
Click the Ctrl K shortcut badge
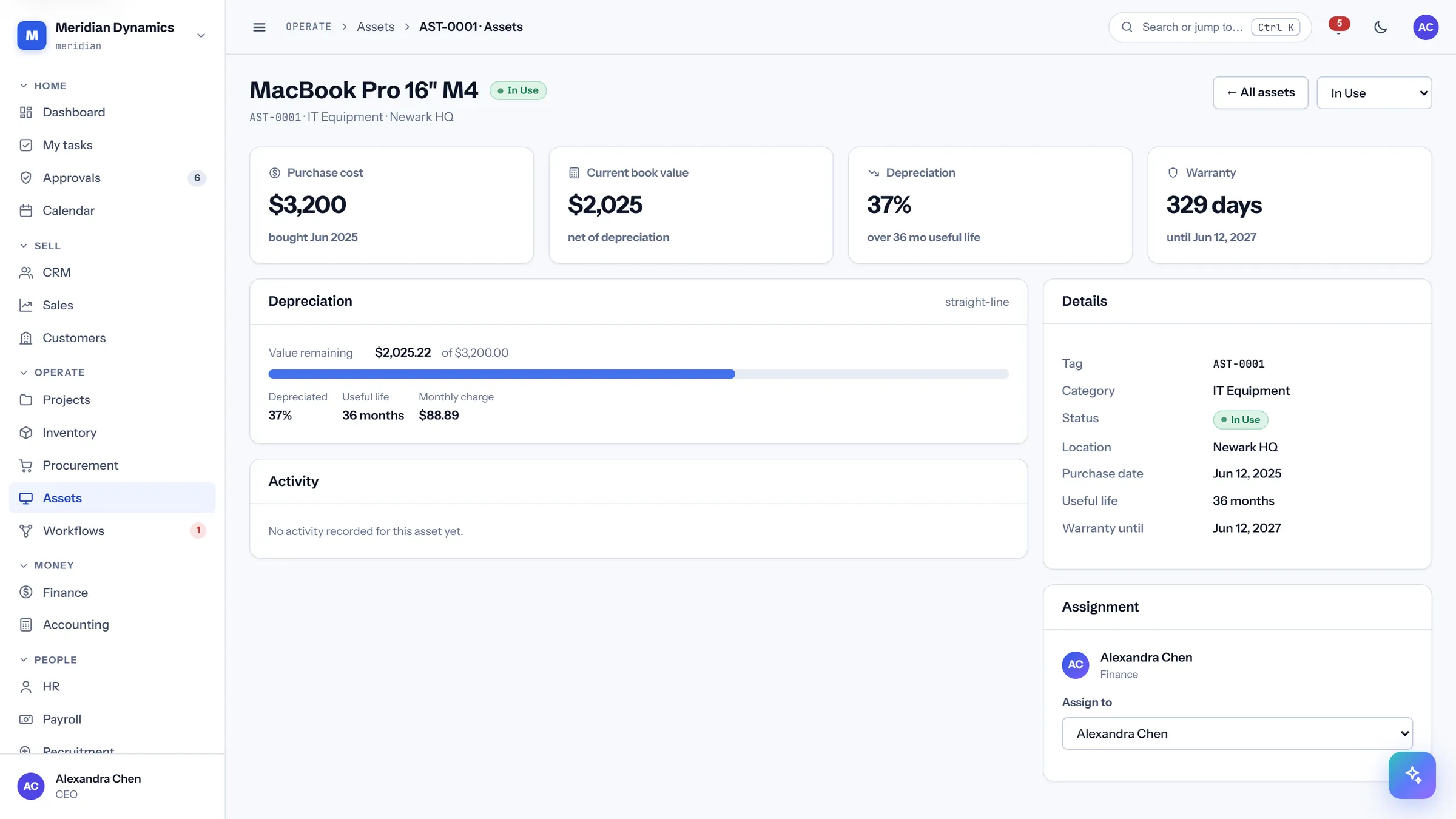(1275, 27)
